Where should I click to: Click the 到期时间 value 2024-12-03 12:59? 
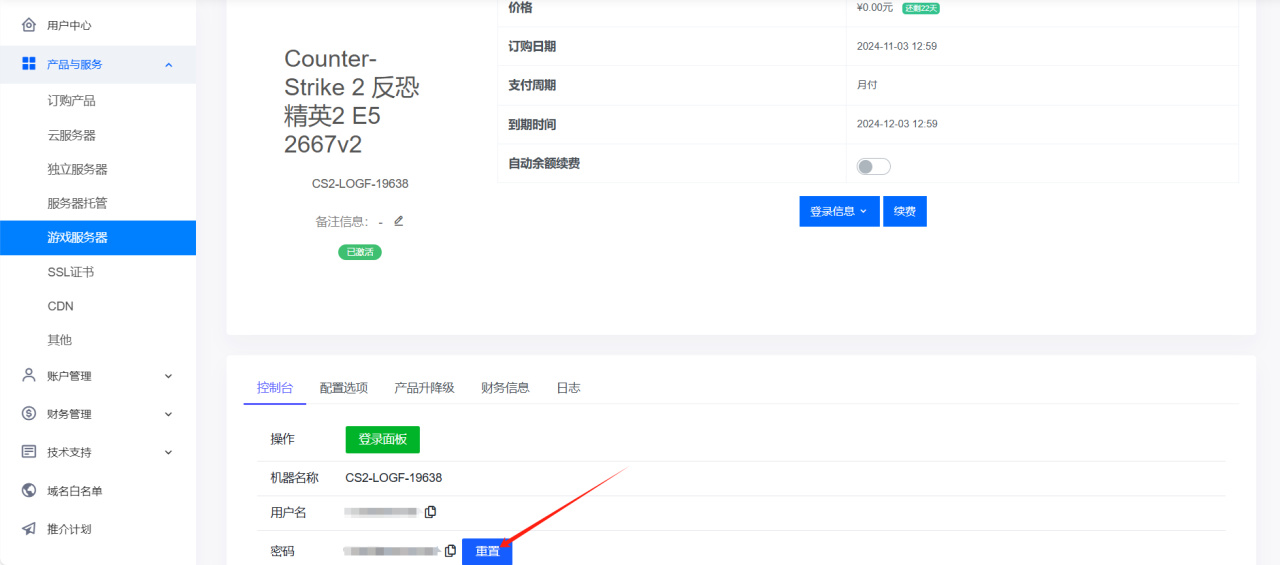point(897,124)
